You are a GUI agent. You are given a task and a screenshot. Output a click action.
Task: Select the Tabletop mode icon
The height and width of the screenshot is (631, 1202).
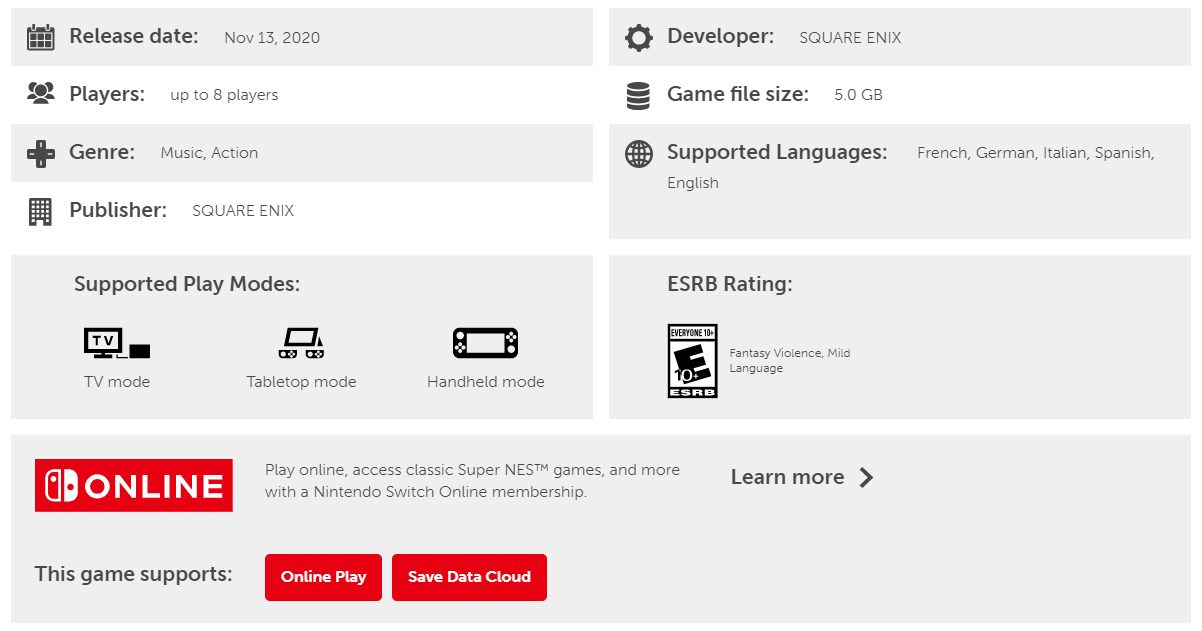pos(301,343)
